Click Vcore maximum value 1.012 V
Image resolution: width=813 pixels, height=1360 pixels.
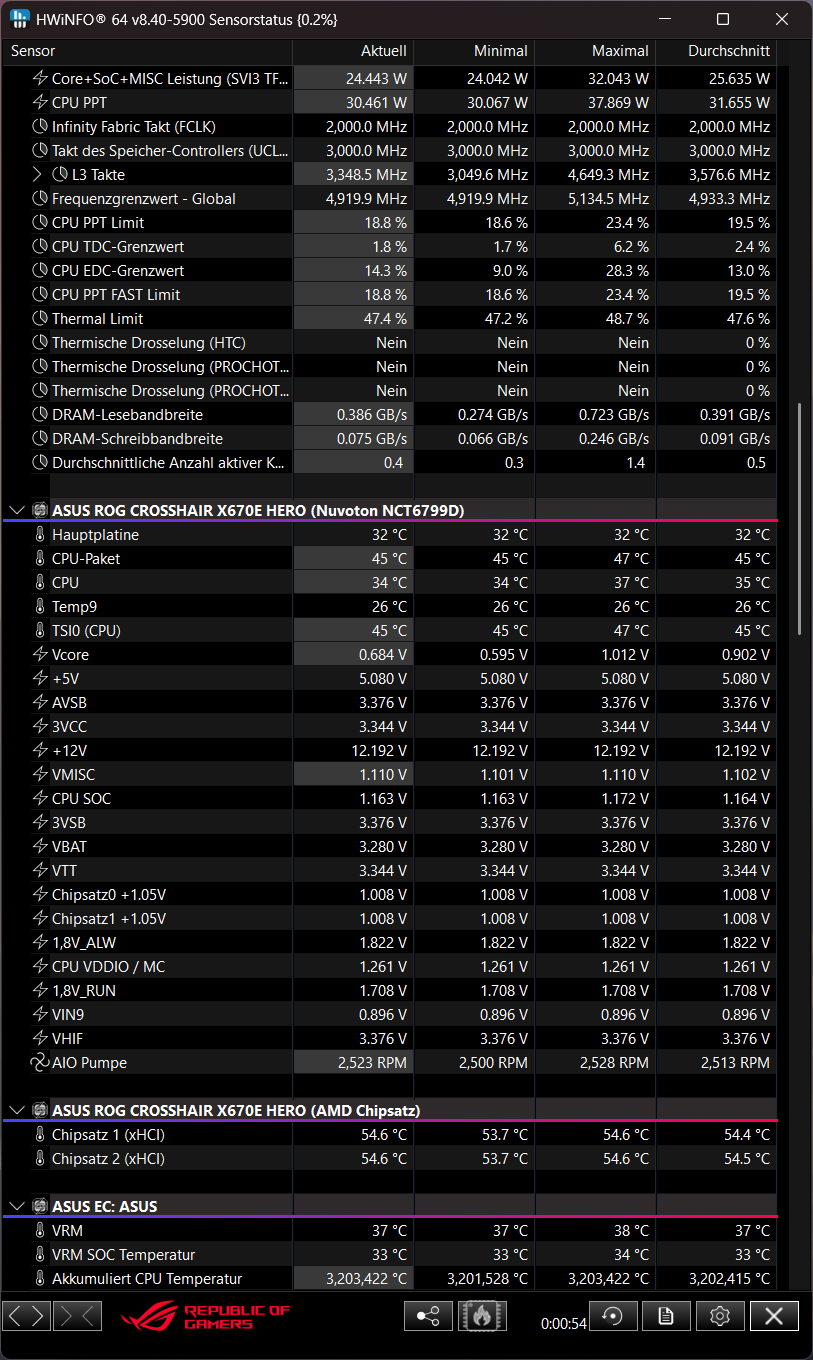click(x=625, y=654)
